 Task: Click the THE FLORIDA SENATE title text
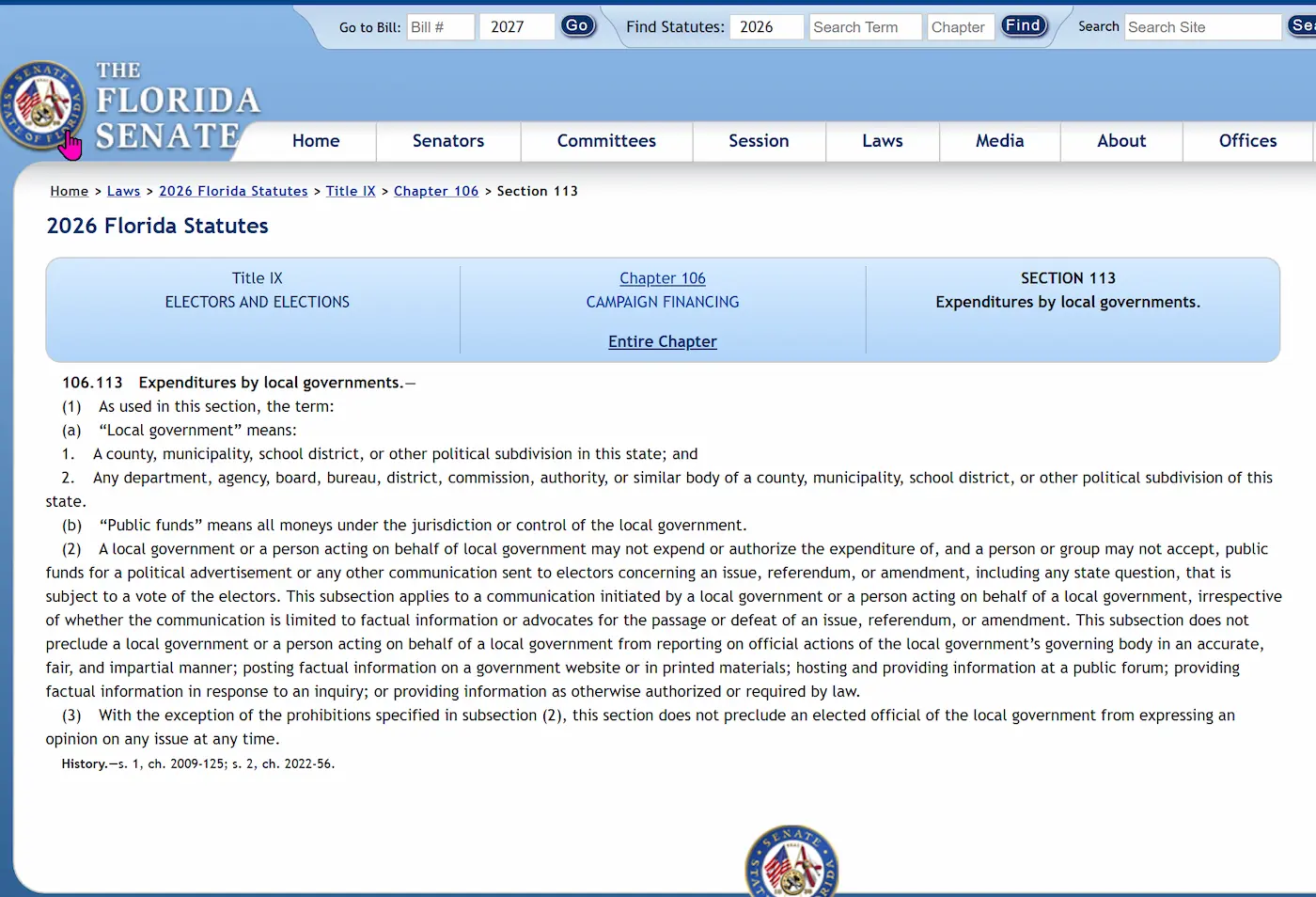[x=177, y=105]
